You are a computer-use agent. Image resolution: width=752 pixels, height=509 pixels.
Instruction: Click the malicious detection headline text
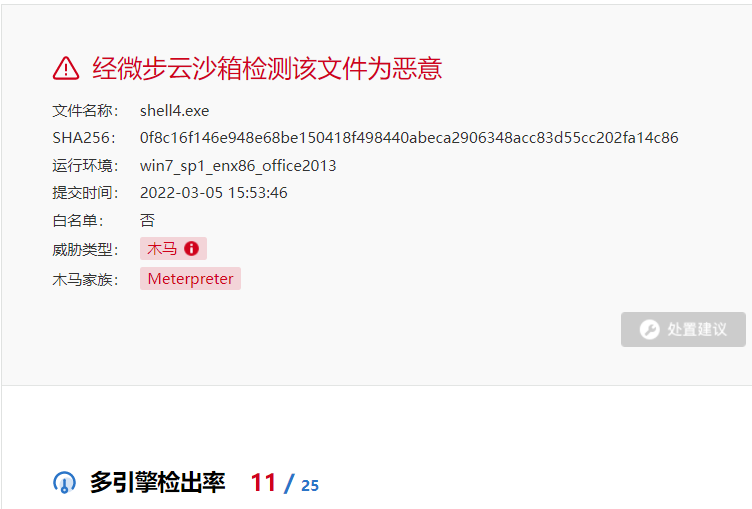tap(267, 68)
